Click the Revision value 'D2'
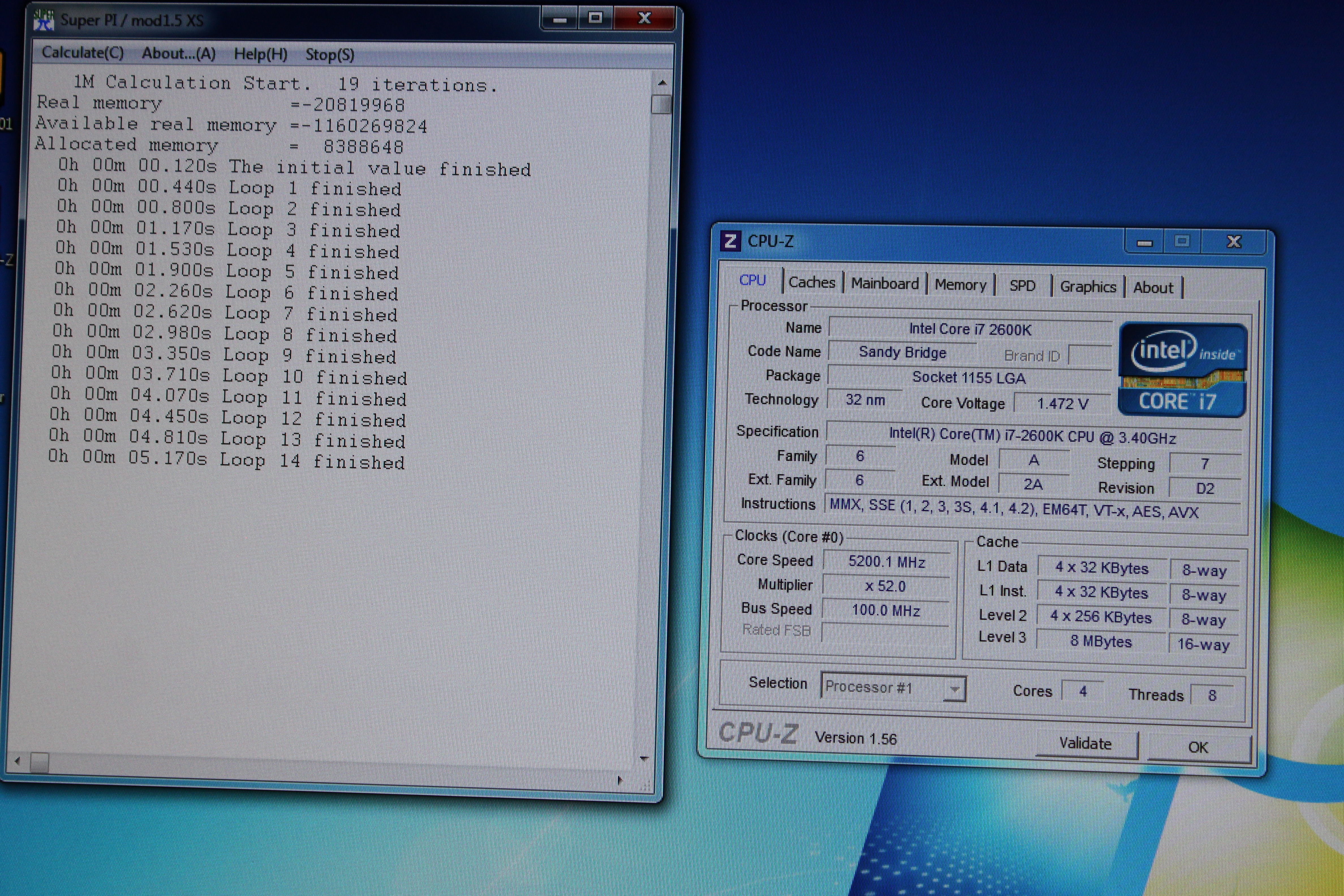The width and height of the screenshot is (1344, 896). (1205, 488)
